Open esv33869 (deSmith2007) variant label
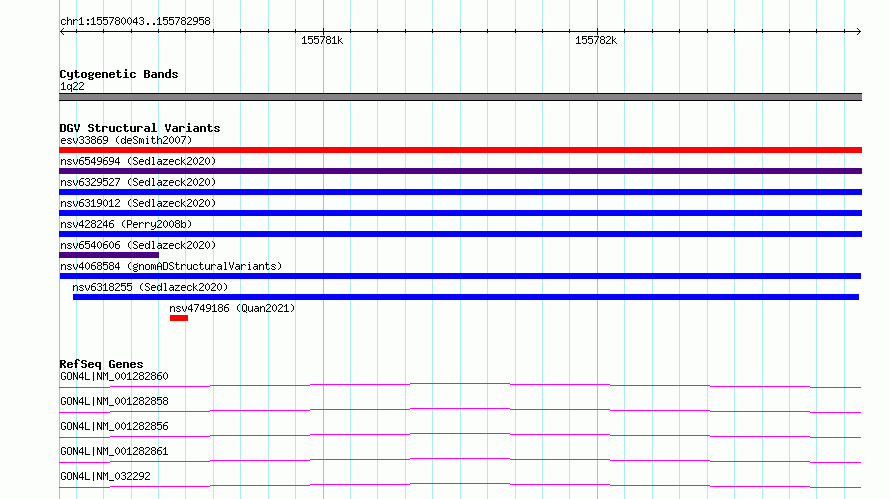 coord(126,140)
